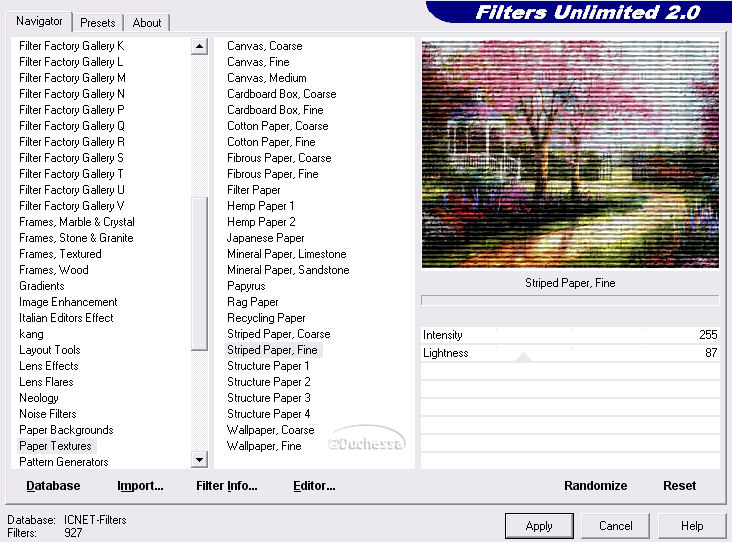Viewport: 732px width, 542px height.
Task: Choose Cardboard Box, Coarse filter
Action: pos(282,94)
